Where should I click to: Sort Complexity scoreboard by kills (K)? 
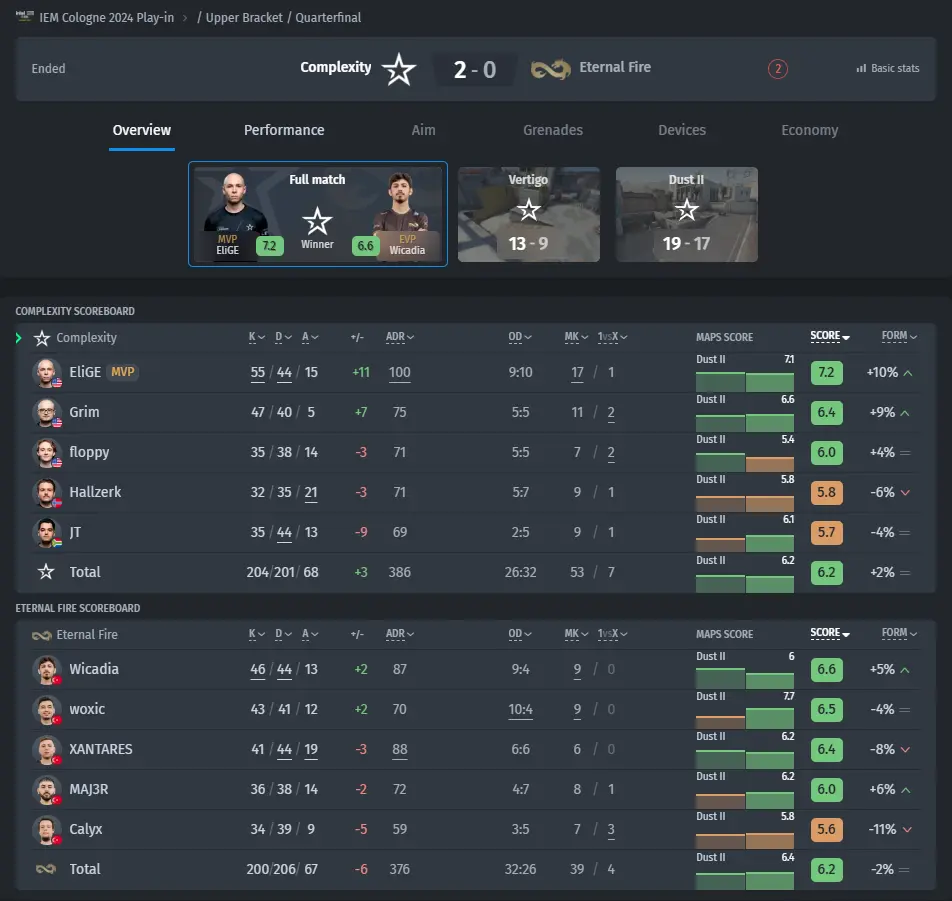coord(257,337)
